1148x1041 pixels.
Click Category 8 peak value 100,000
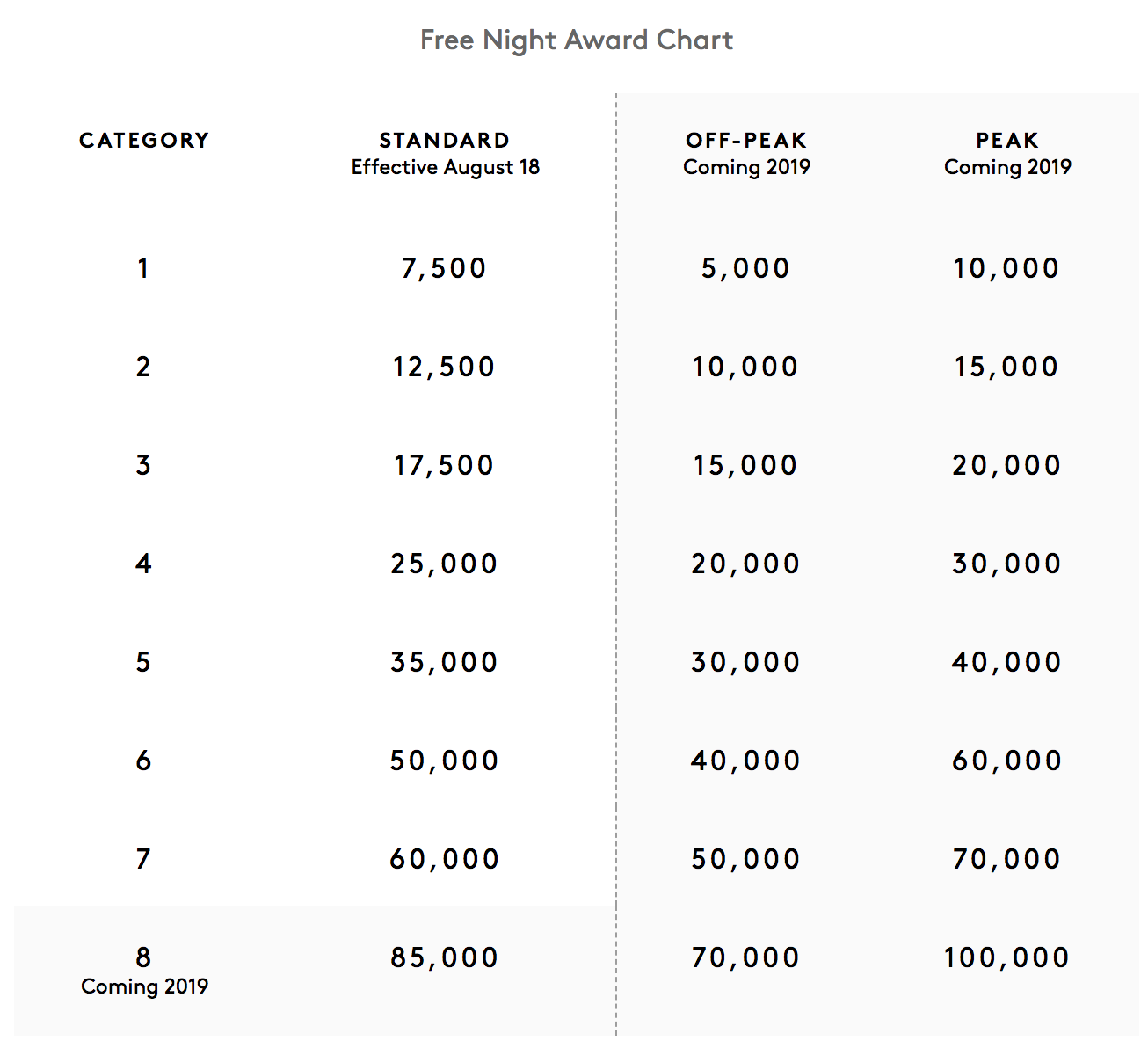point(1006,957)
